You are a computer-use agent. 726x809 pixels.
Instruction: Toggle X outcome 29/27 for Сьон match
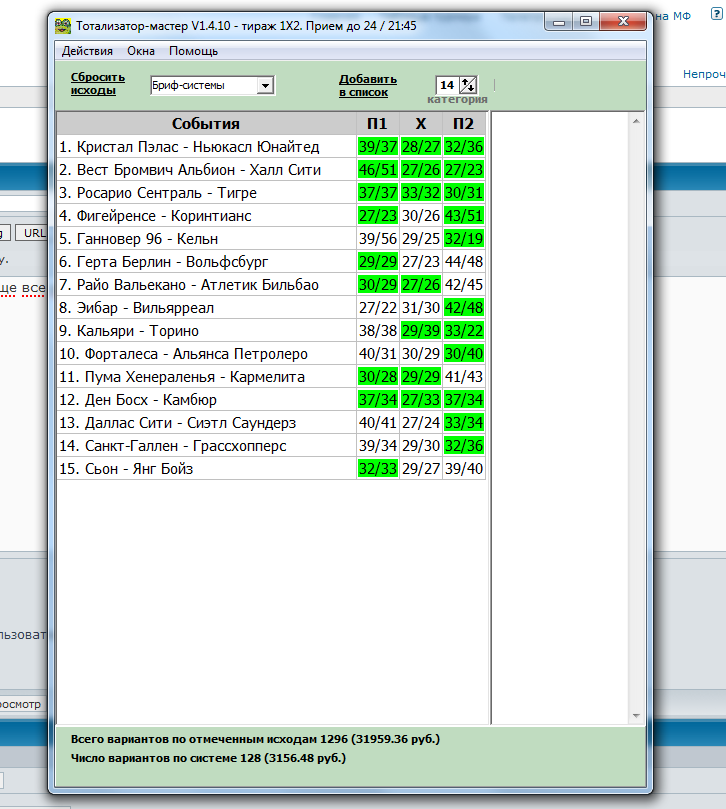(421, 469)
